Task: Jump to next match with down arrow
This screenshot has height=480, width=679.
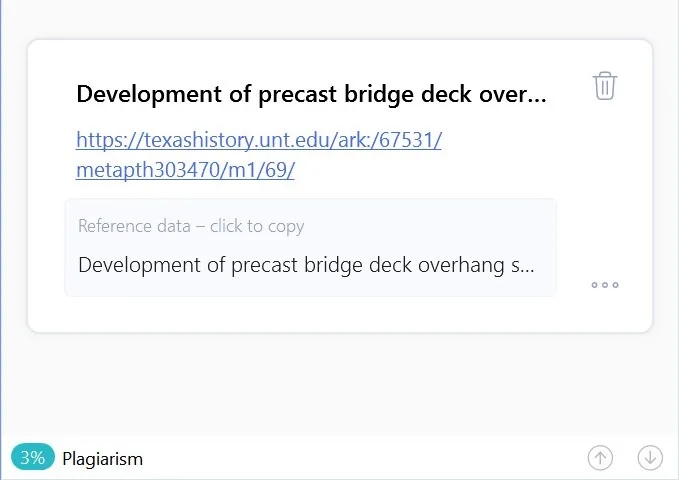Action: (650, 458)
